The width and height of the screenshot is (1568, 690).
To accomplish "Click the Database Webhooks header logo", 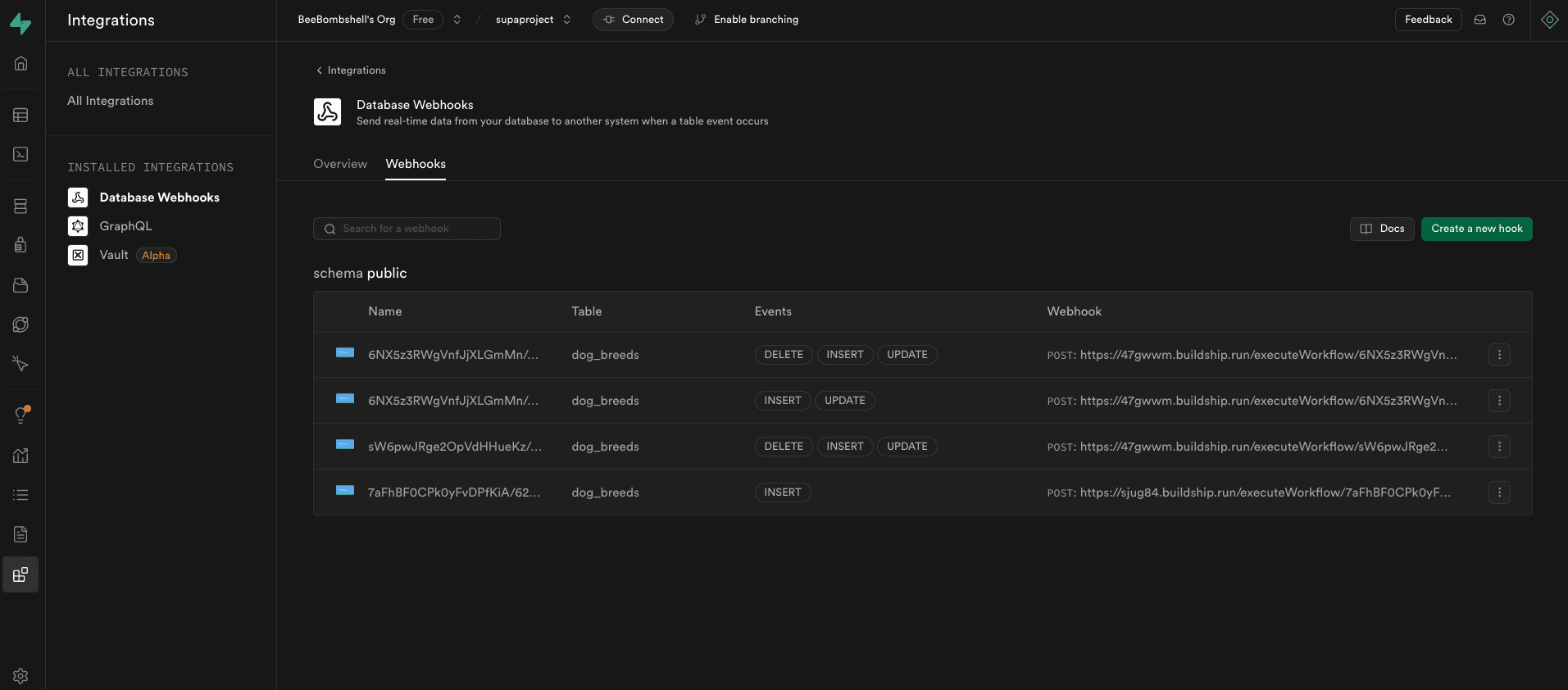I will [328, 111].
